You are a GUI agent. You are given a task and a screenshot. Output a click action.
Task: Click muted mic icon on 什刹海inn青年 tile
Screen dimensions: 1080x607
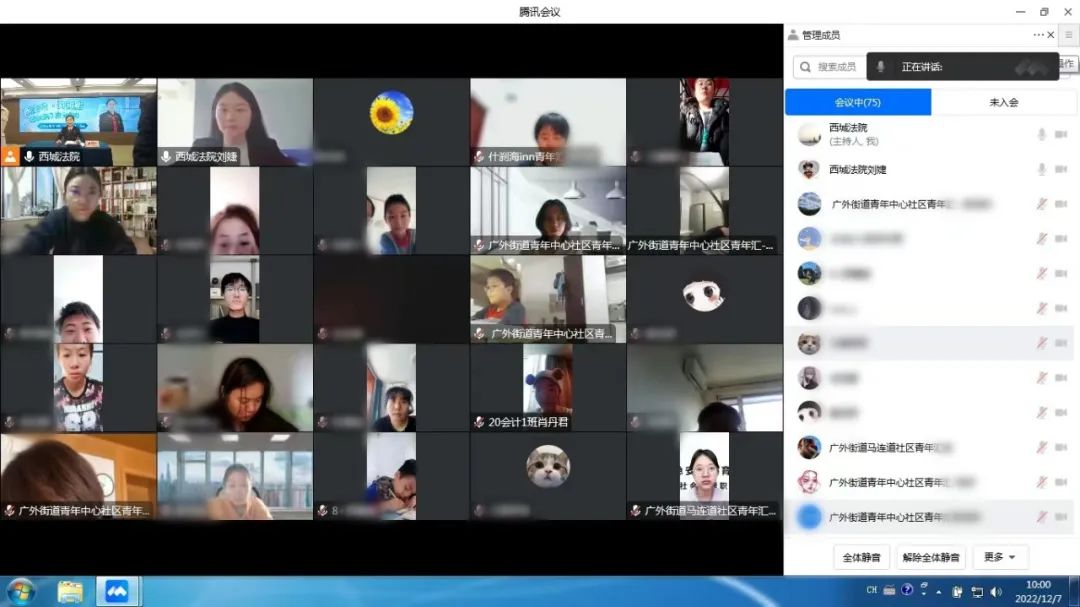point(479,156)
